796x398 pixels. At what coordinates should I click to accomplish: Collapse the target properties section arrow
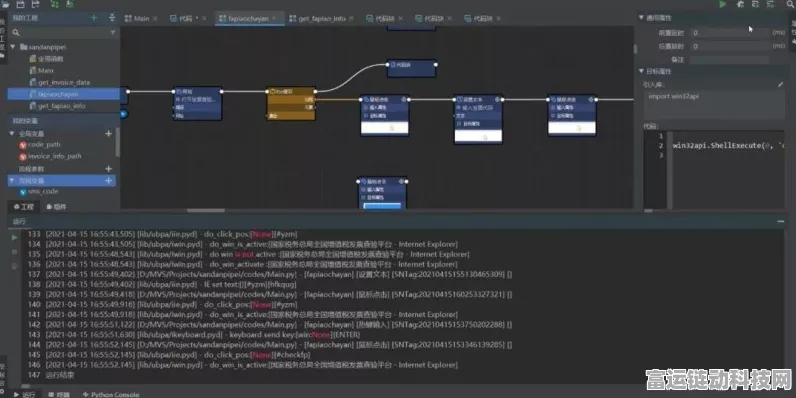pos(642,72)
